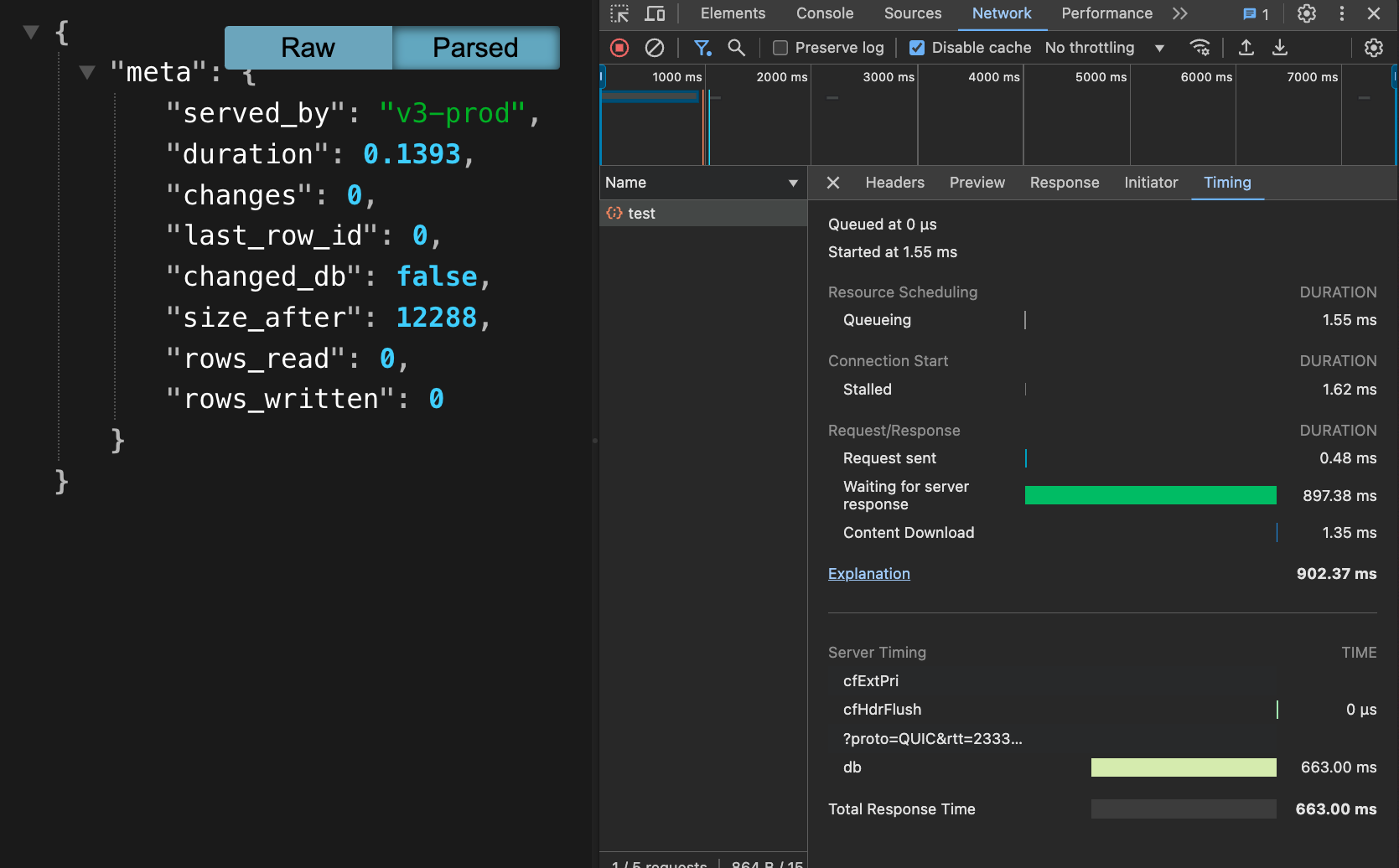Export the network log as HAR

click(1280, 48)
